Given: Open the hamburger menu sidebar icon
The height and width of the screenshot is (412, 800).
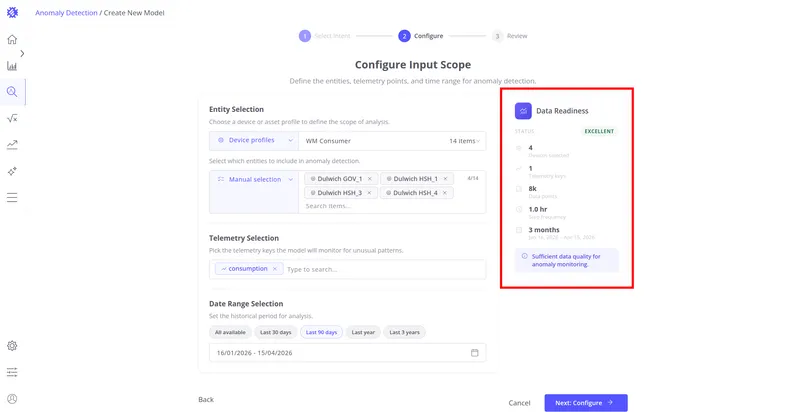Looking at the screenshot, I should point(12,197).
